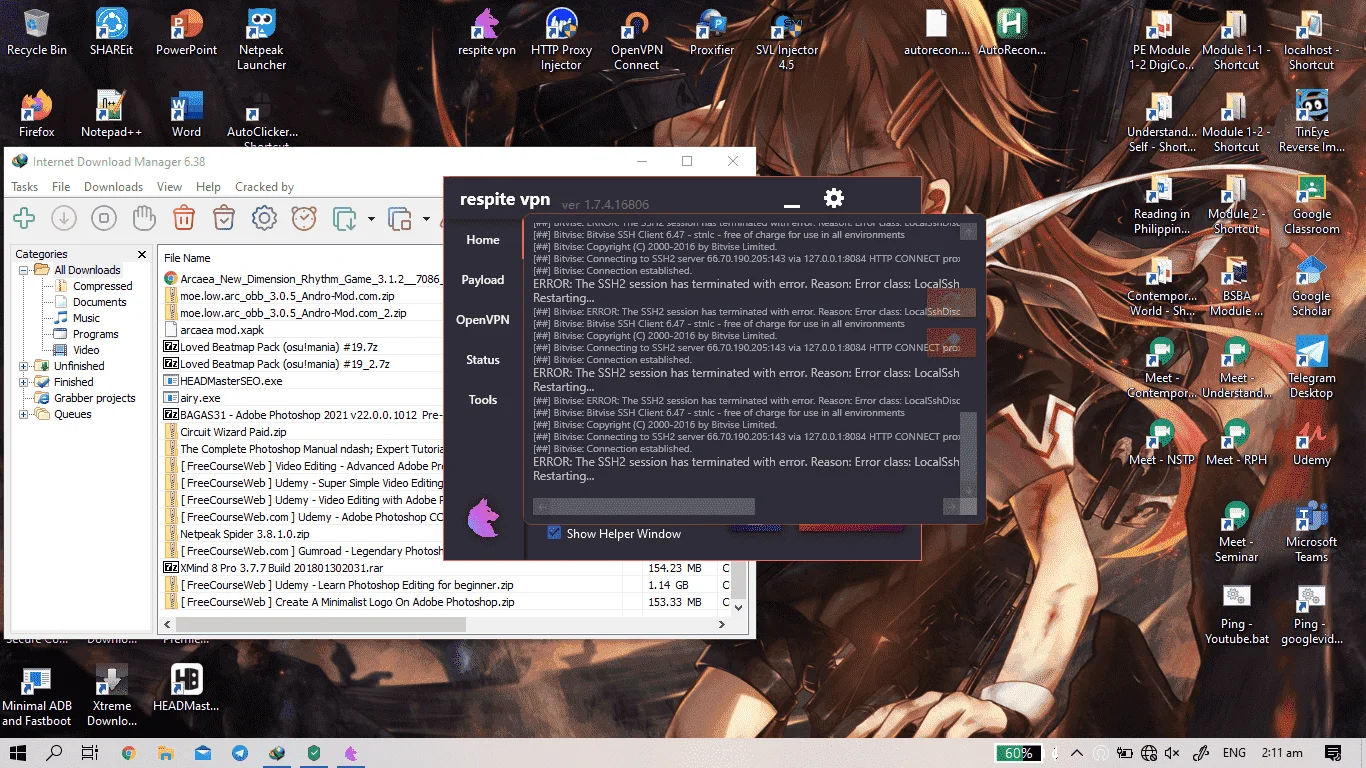The height and width of the screenshot is (768, 1366).
Task: Switch to respite vpn OpenVPN tab
Action: tap(483, 320)
